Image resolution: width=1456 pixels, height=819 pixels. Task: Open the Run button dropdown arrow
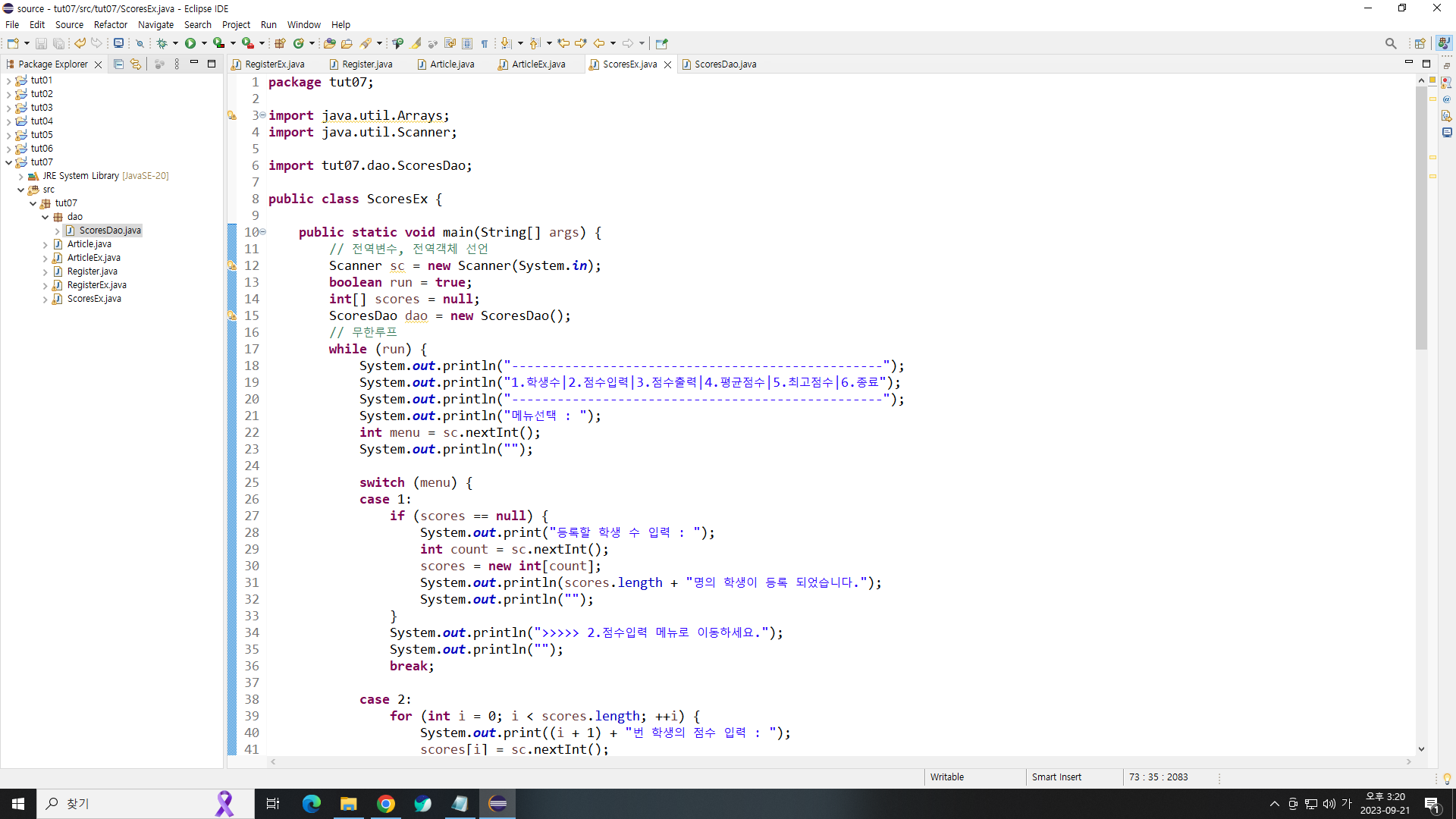tap(204, 43)
